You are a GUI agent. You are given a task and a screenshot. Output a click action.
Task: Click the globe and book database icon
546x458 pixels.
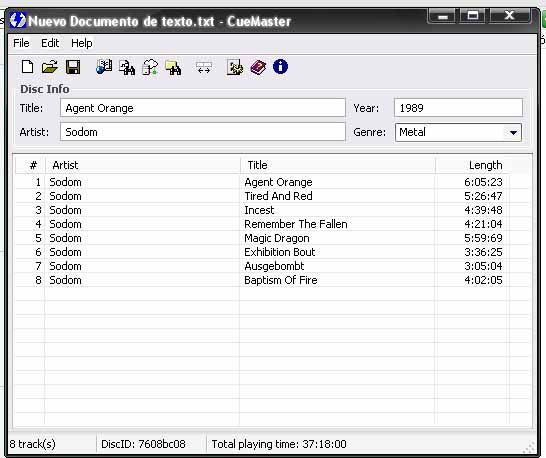point(104,67)
